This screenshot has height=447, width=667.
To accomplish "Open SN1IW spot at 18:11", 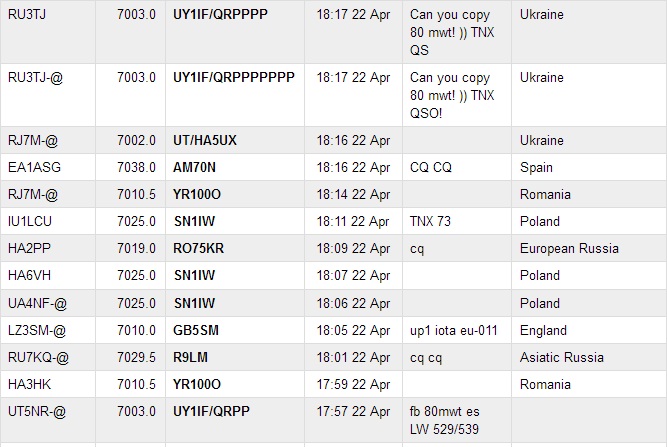I will click(194, 222).
